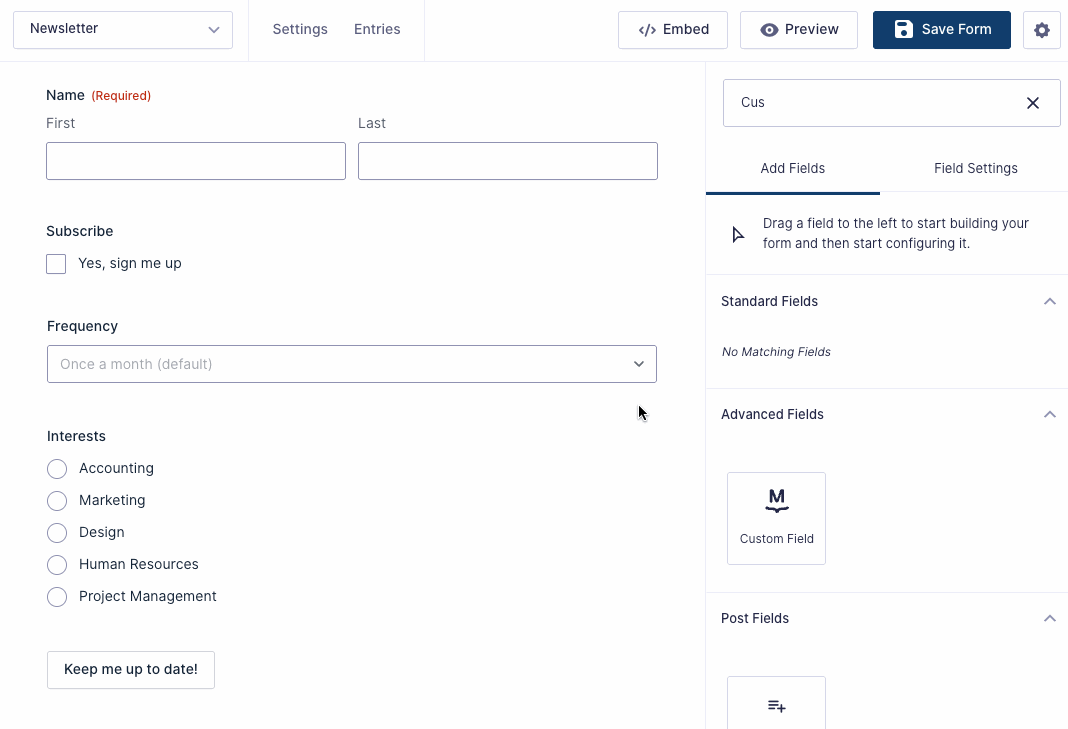1068x729 pixels.
Task: Collapse the Standard Fields section
Action: 1050,301
